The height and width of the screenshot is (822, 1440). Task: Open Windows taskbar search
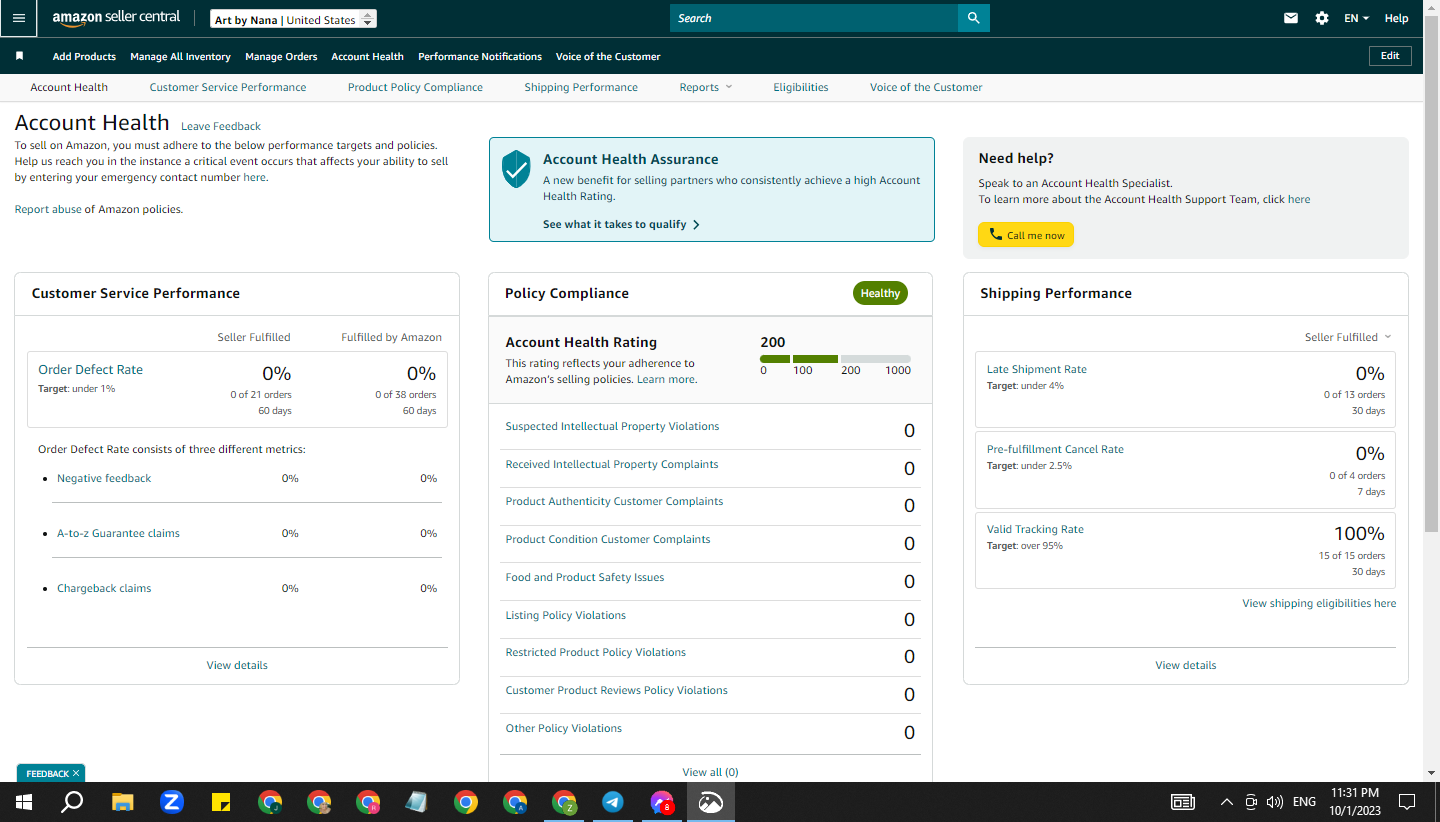[72, 802]
